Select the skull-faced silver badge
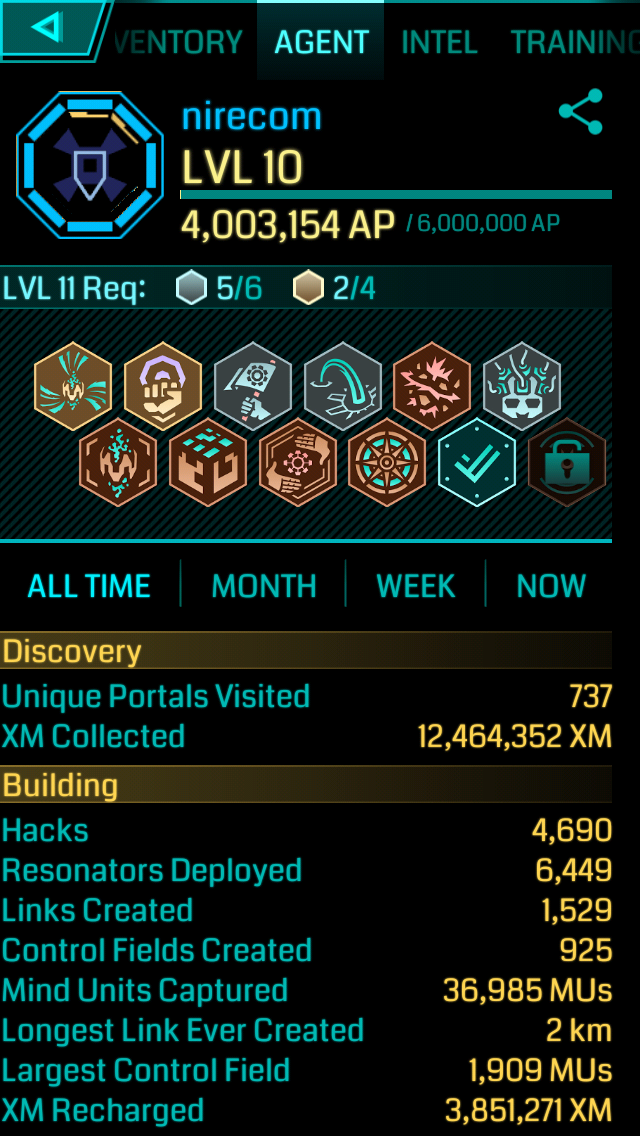 click(522, 386)
